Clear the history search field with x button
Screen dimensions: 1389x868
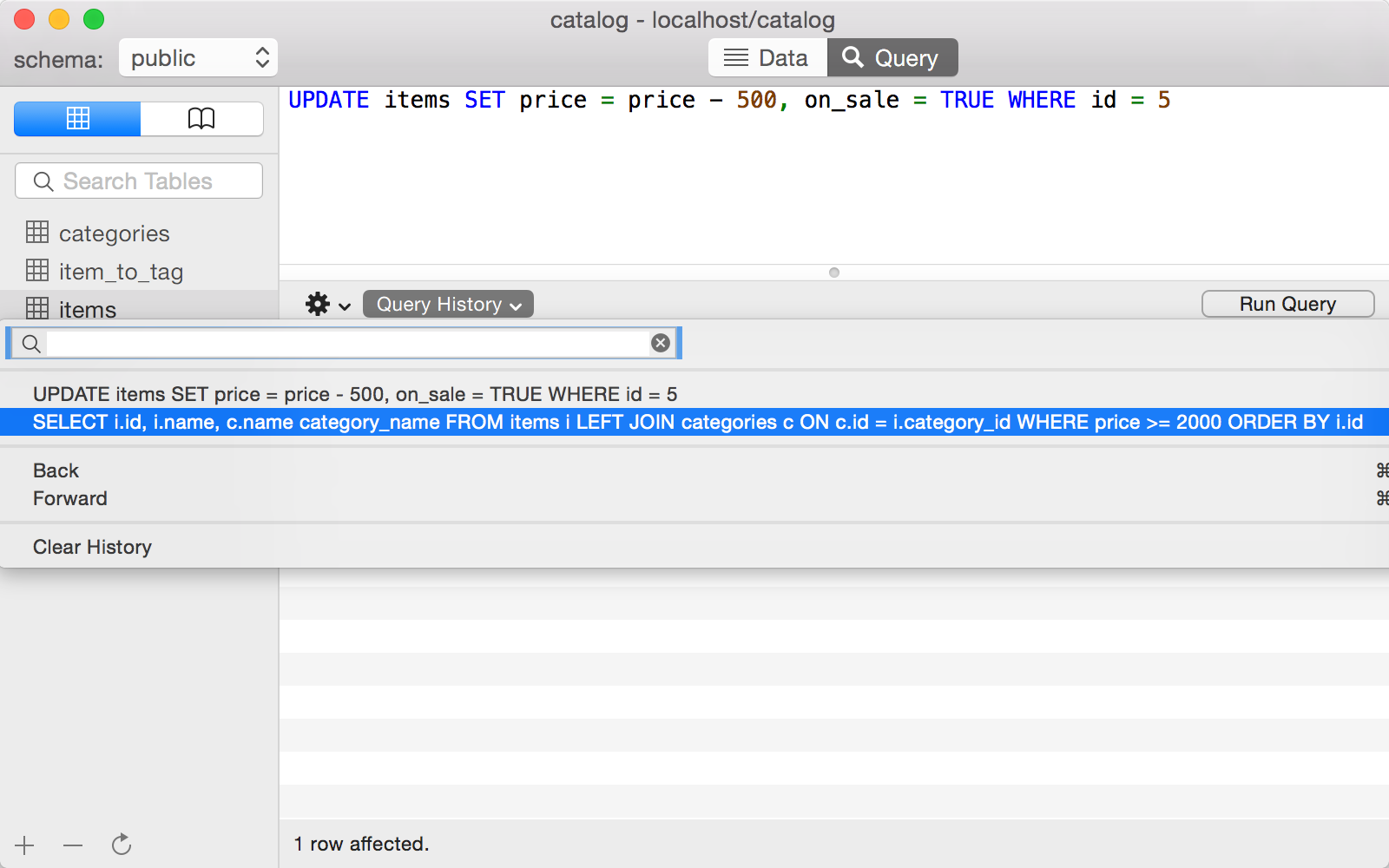tap(660, 342)
